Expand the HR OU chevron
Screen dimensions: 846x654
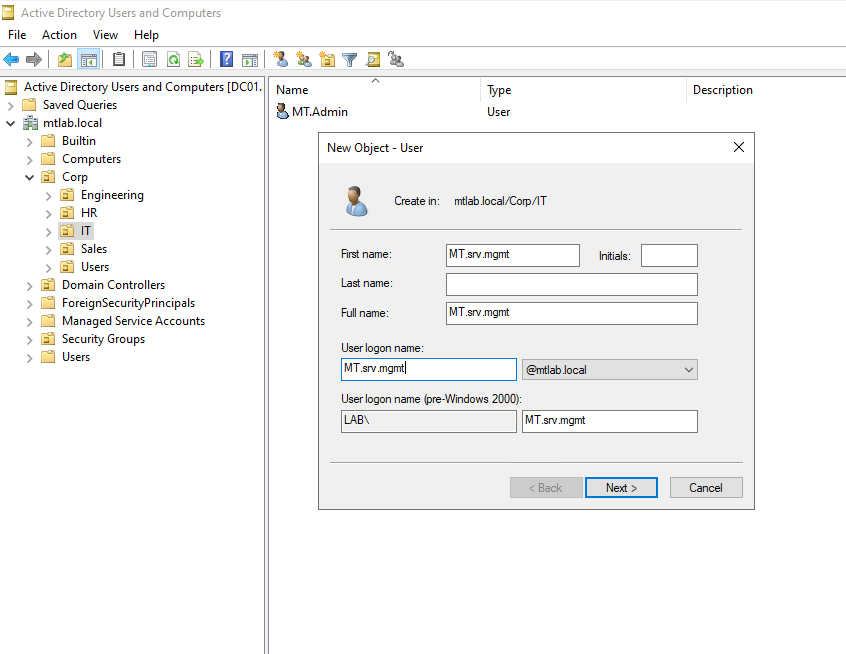coord(49,213)
